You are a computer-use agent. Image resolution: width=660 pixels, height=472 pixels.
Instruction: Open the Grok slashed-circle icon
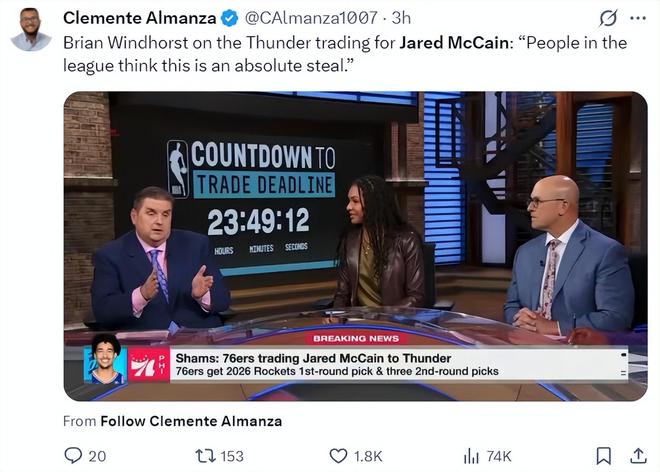608,18
